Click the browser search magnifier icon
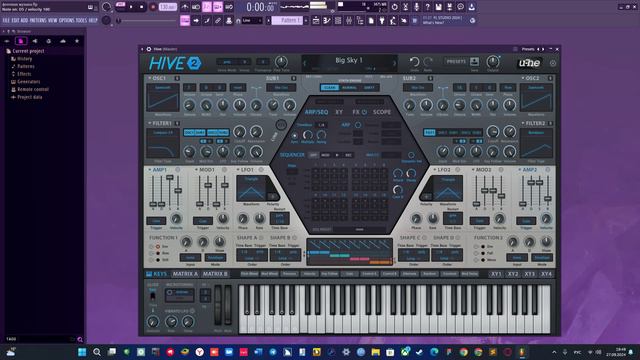 [x=80, y=339]
